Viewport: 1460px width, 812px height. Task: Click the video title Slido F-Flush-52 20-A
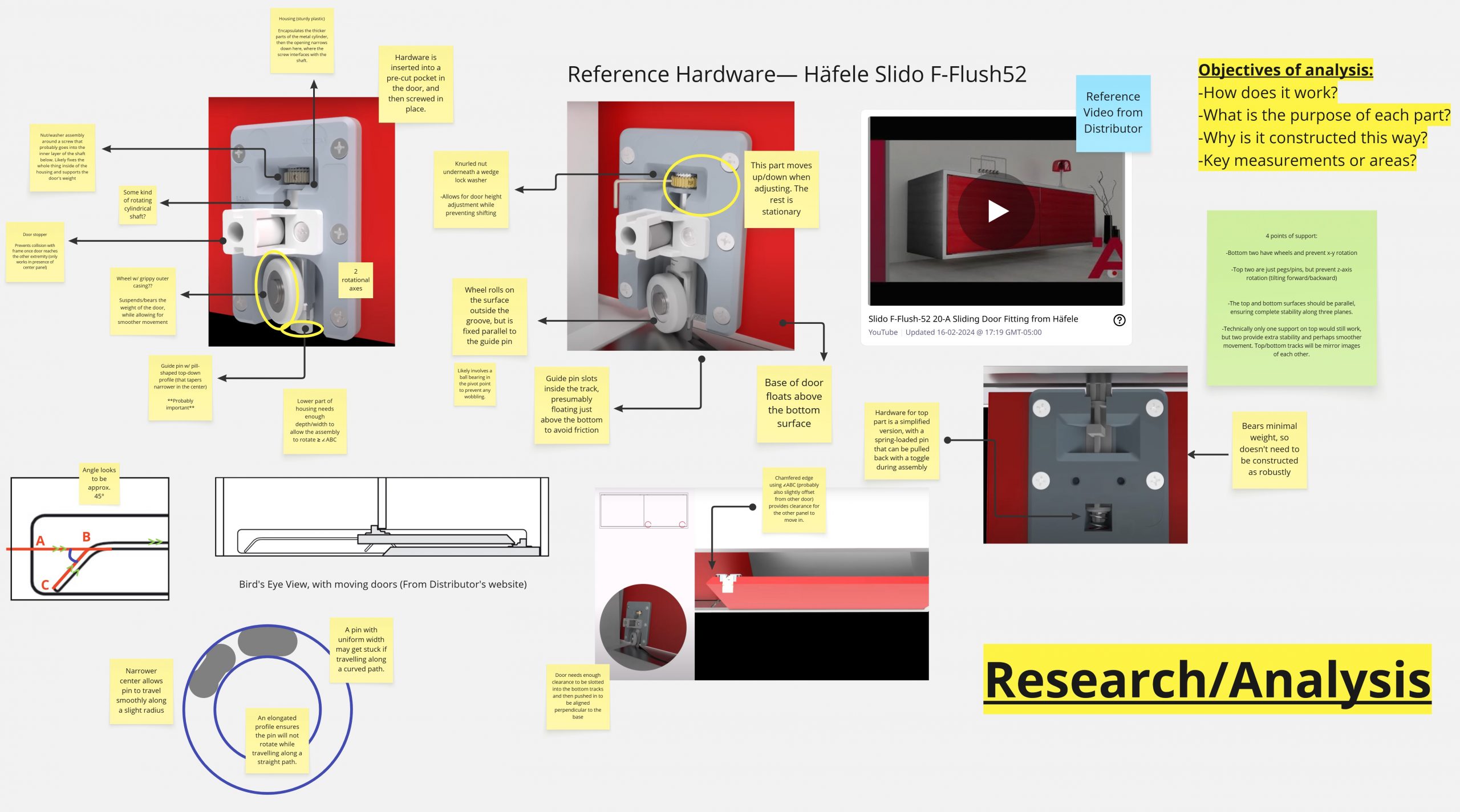click(972, 319)
